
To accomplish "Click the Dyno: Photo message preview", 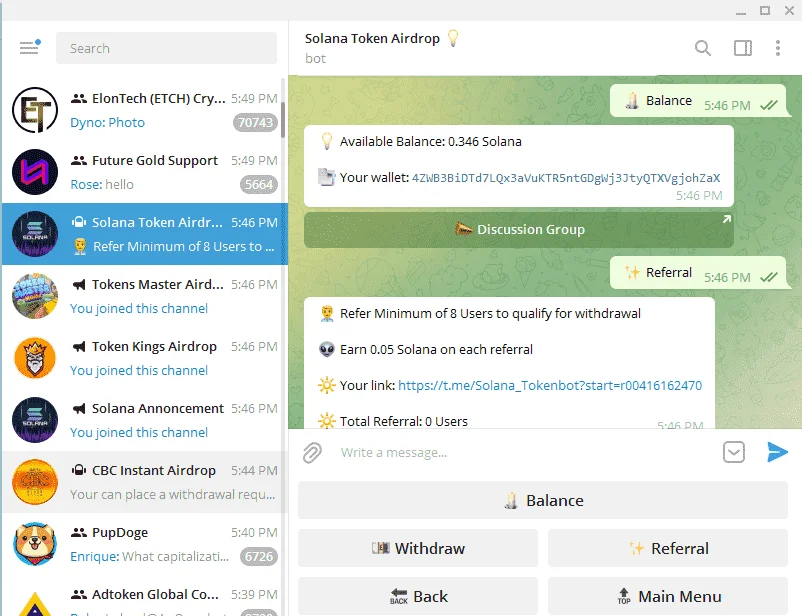I will coord(107,123).
